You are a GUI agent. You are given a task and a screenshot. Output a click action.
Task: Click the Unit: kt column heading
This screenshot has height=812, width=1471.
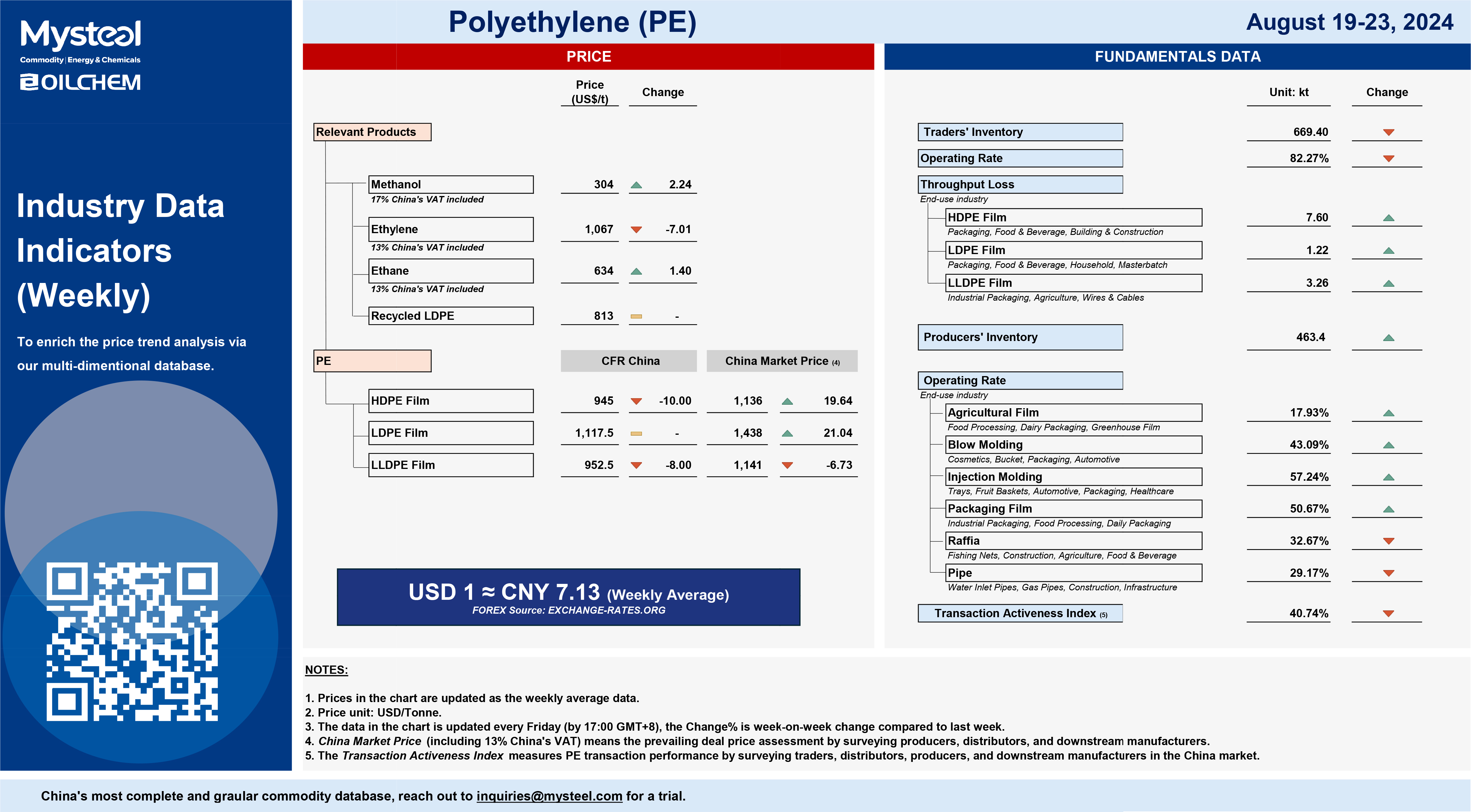tap(1289, 92)
